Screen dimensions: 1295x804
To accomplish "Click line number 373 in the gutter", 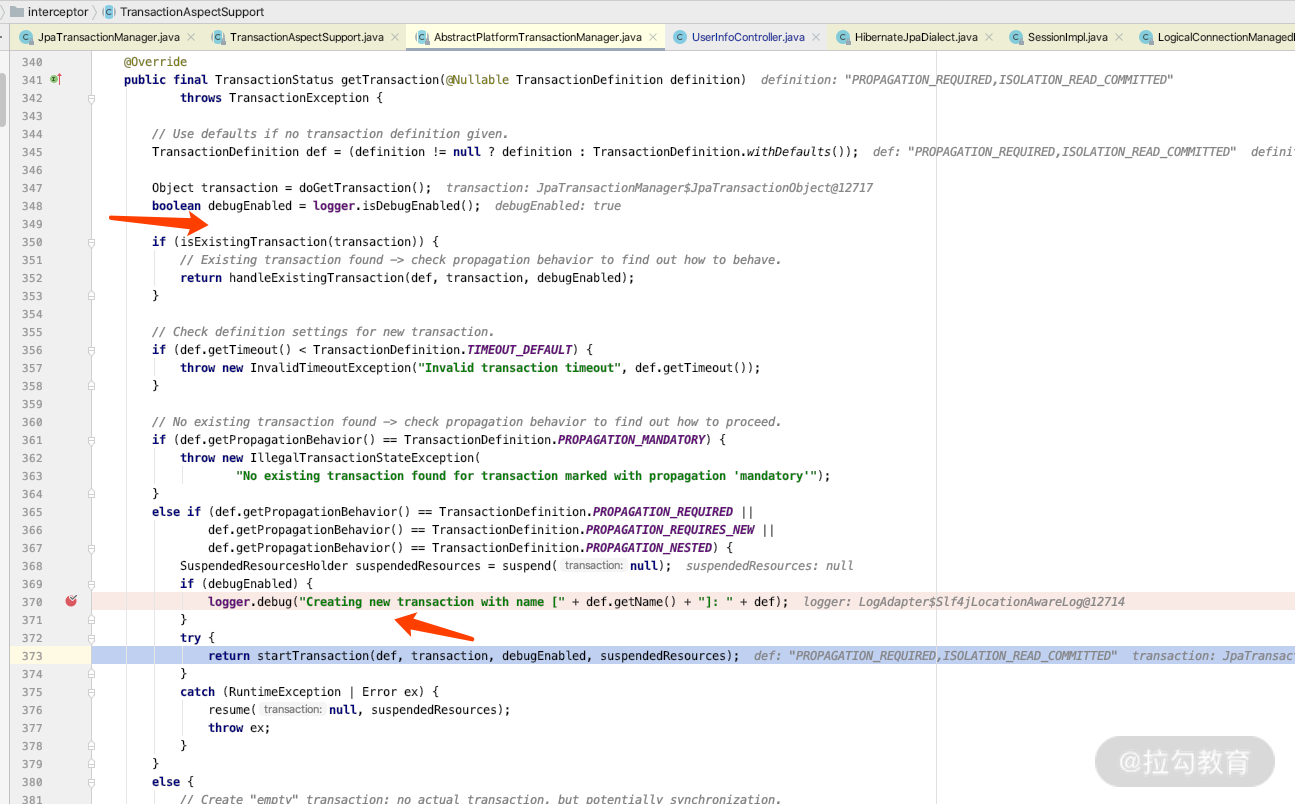I will pyautogui.click(x=32, y=656).
